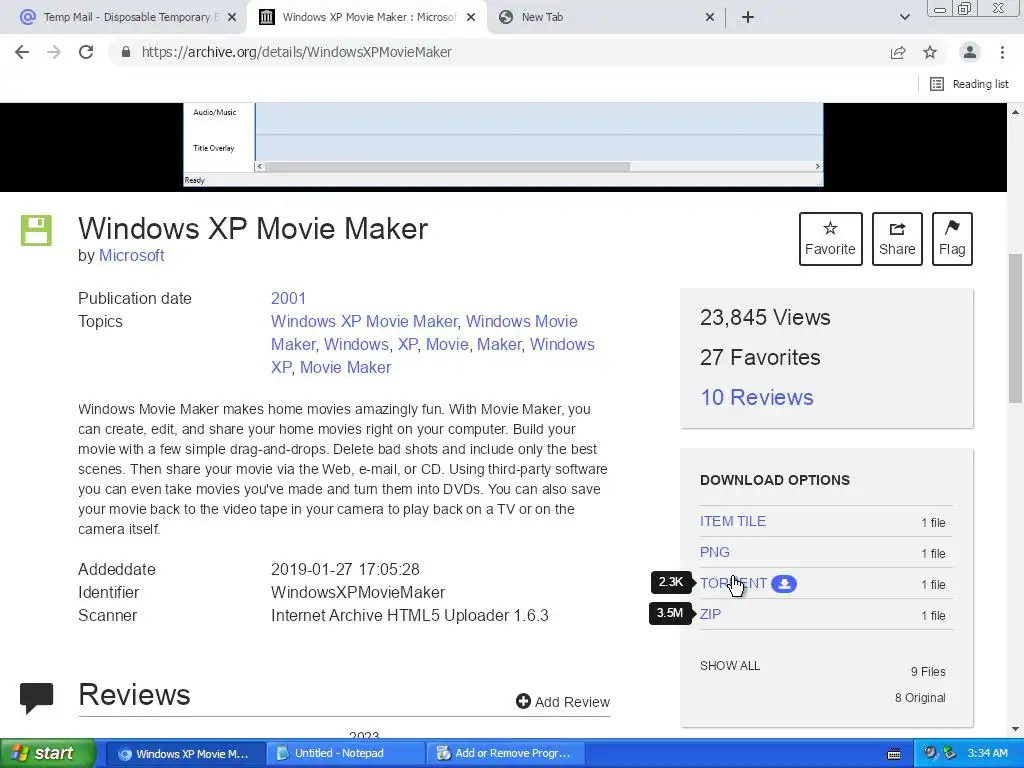
Task: Open the Windows XP Movie Maker topic link
Action: 364,321
